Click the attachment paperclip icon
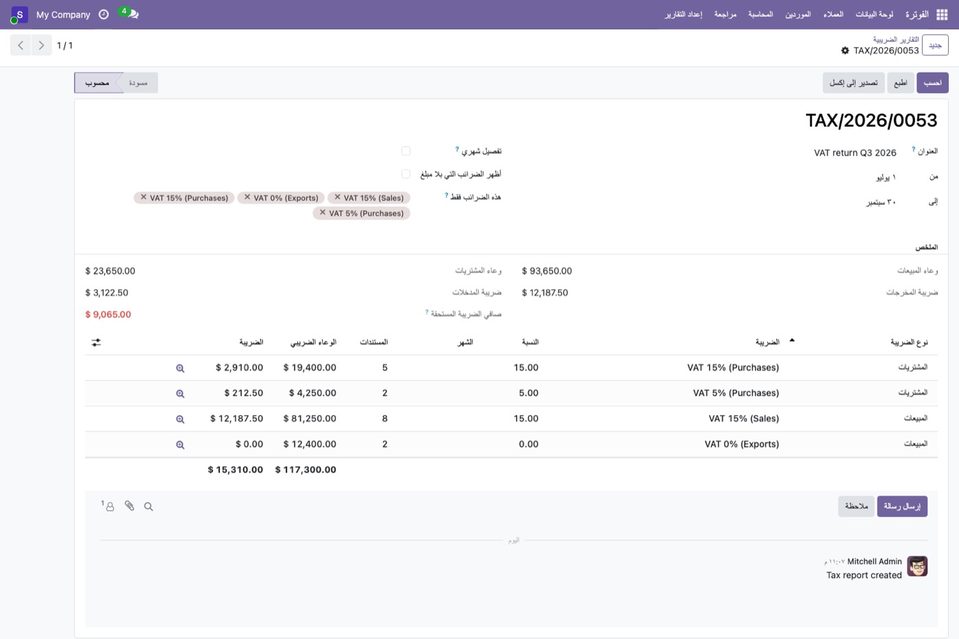This screenshot has height=639, width=959. (130, 506)
